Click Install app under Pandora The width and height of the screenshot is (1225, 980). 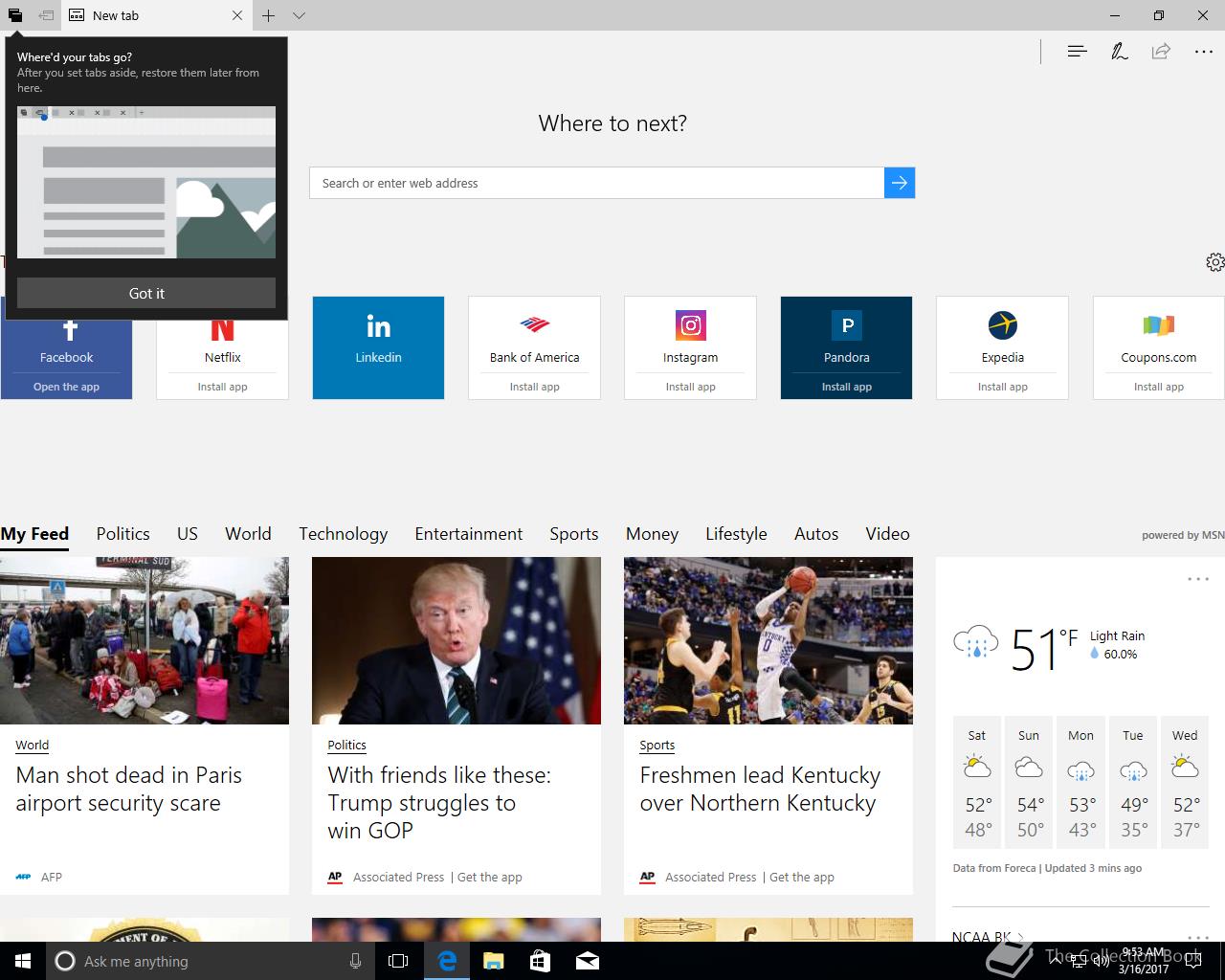point(846,387)
